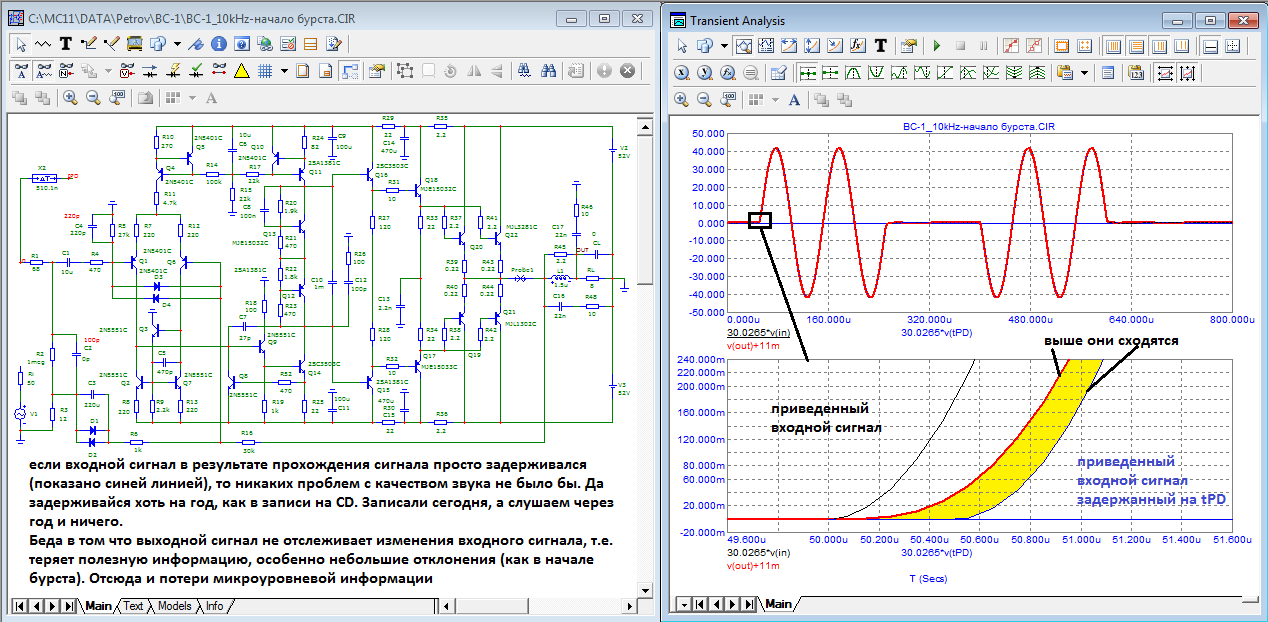Toggle Attribute Text visibility glasses icon
Image resolution: width=1268 pixels, height=622 pixels.
20,71
